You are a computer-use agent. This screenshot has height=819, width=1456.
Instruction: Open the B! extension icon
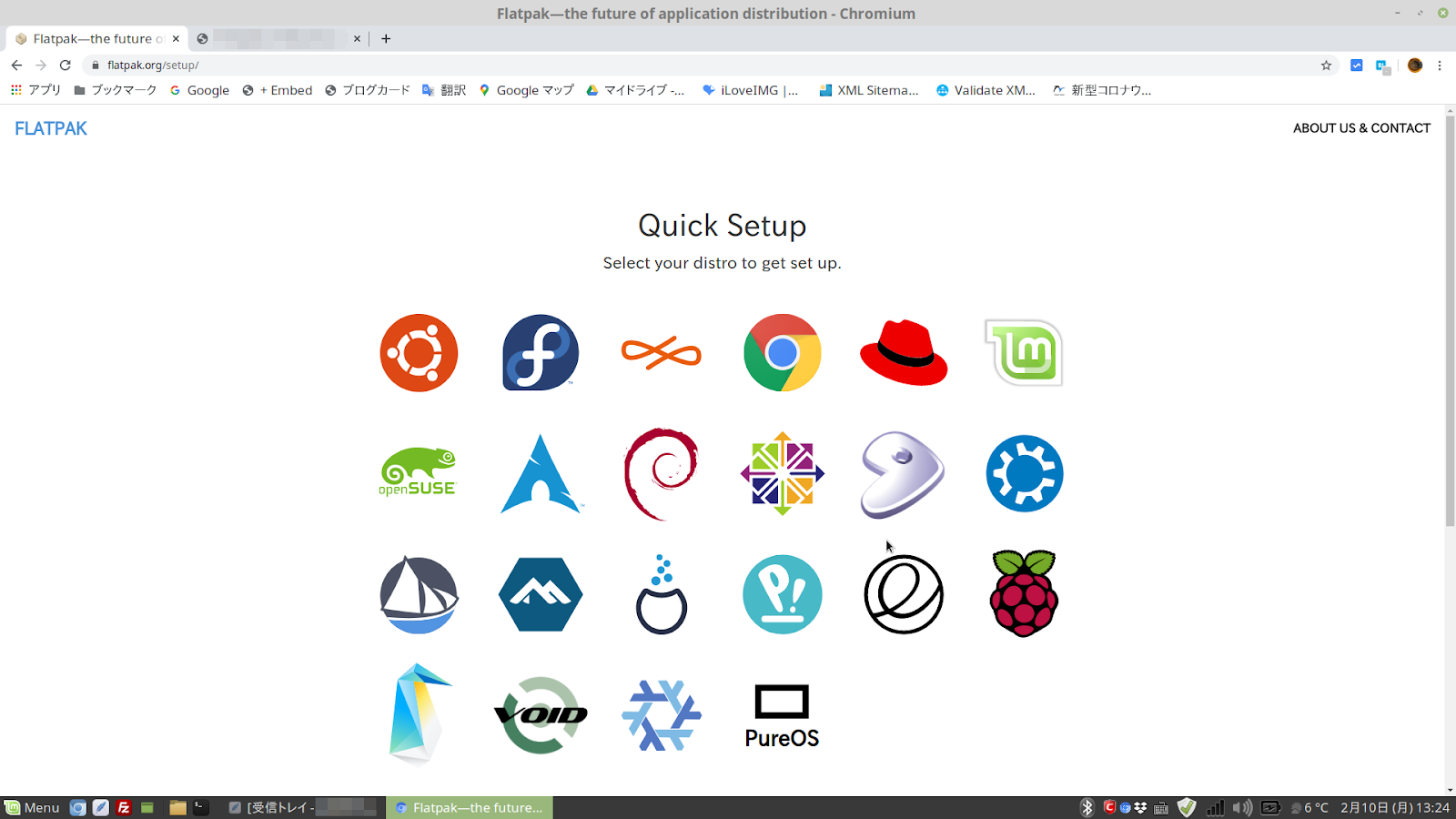[x=1383, y=66]
